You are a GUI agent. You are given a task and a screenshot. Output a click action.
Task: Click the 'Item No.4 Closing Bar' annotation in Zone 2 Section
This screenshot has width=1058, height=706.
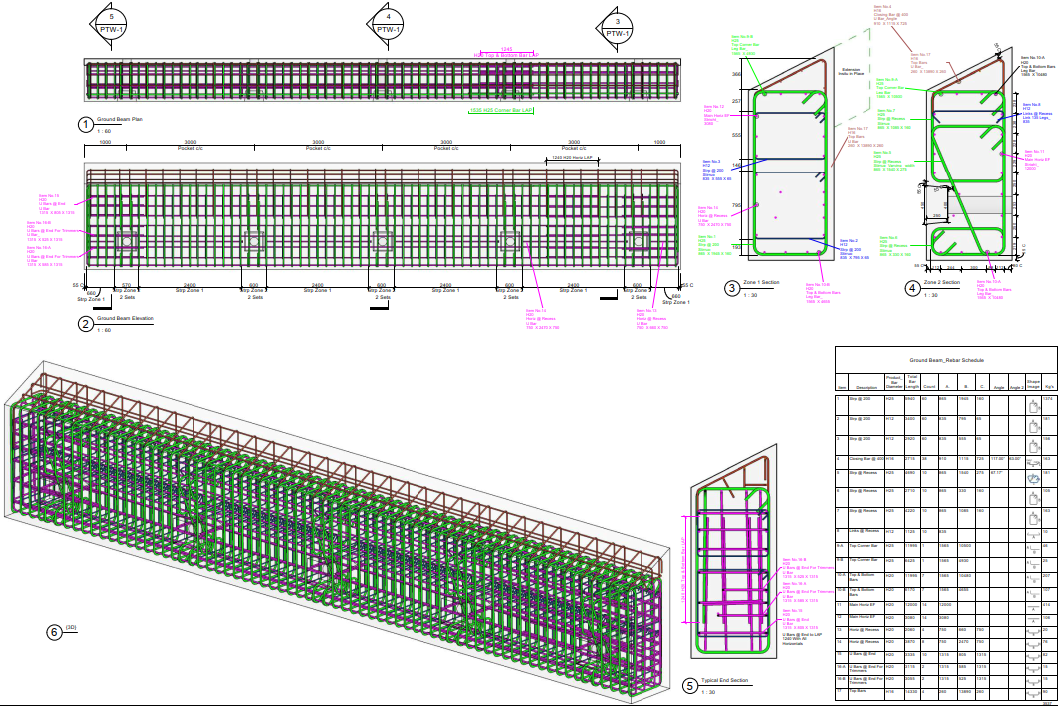click(x=890, y=15)
